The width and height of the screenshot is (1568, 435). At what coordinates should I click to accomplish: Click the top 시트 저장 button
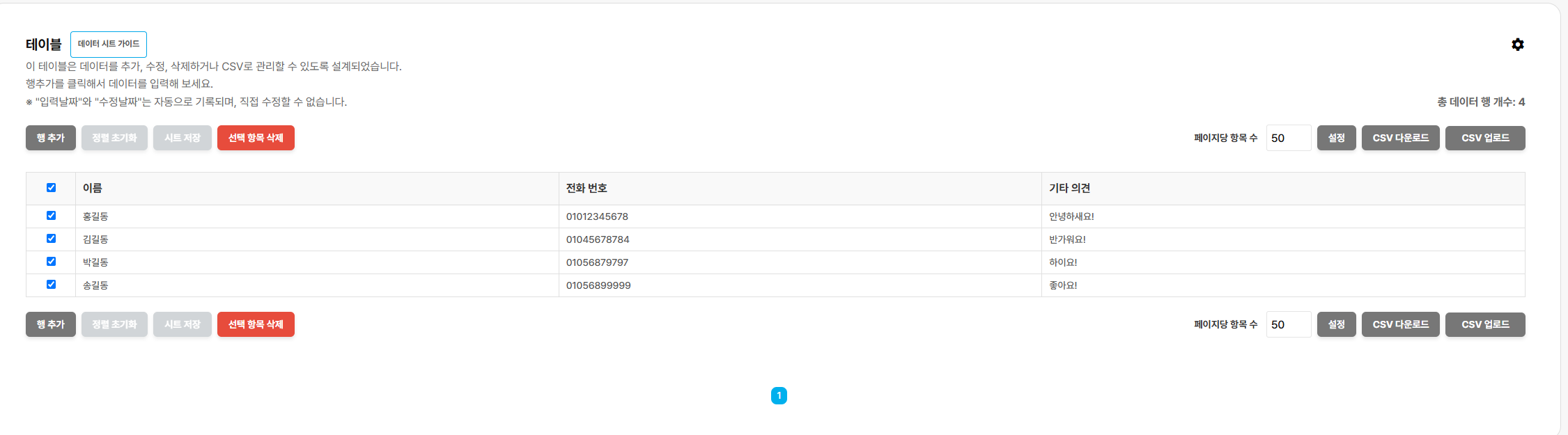[x=183, y=138]
